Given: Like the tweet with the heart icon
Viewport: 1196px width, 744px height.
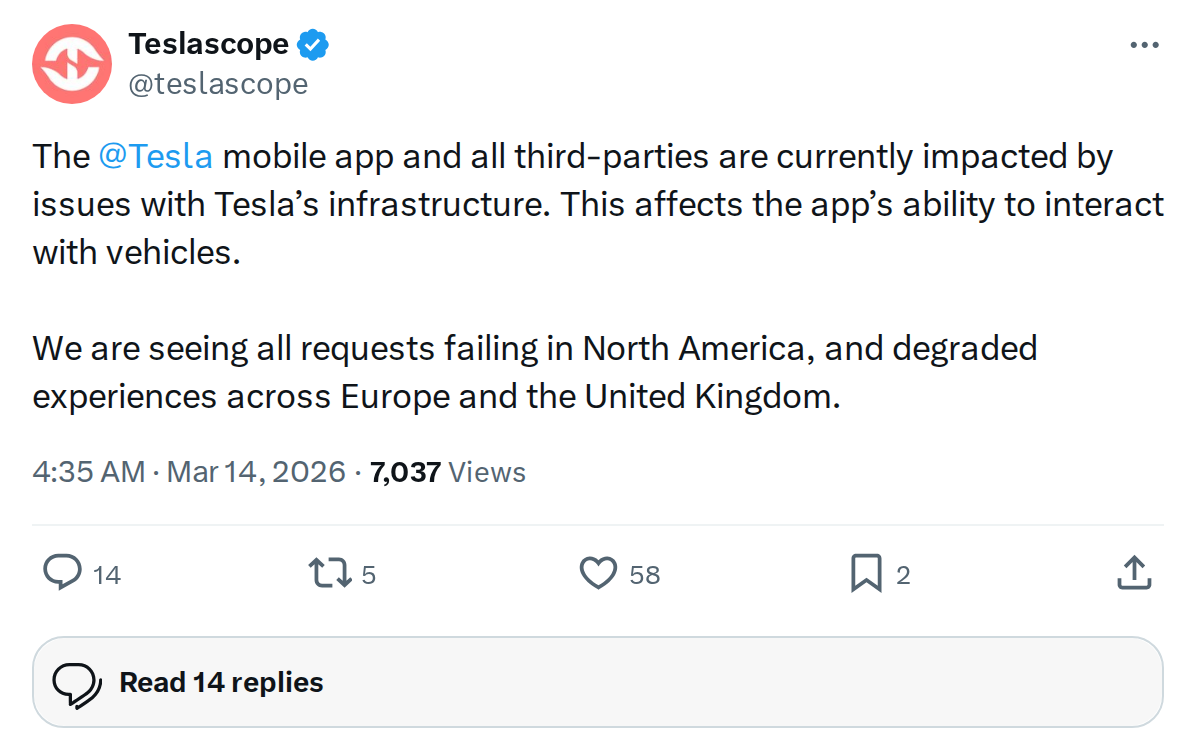Looking at the screenshot, I should [598, 573].
